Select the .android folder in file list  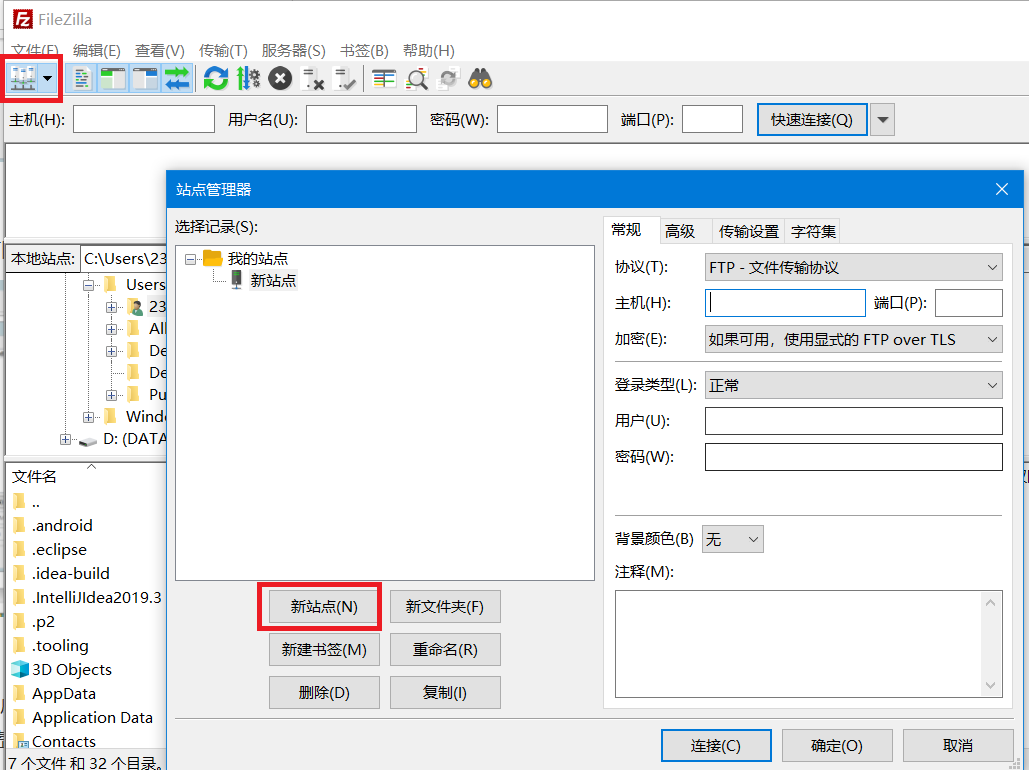click(x=62, y=525)
